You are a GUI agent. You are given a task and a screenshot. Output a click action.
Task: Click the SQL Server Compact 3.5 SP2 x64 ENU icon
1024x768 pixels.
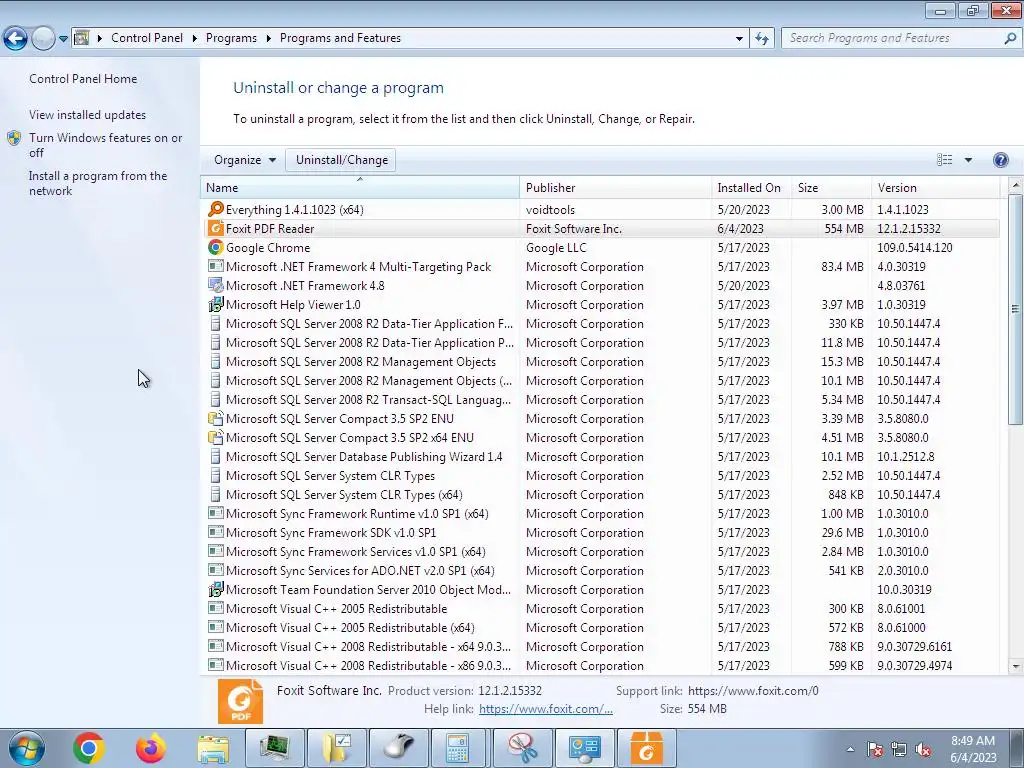click(216, 438)
